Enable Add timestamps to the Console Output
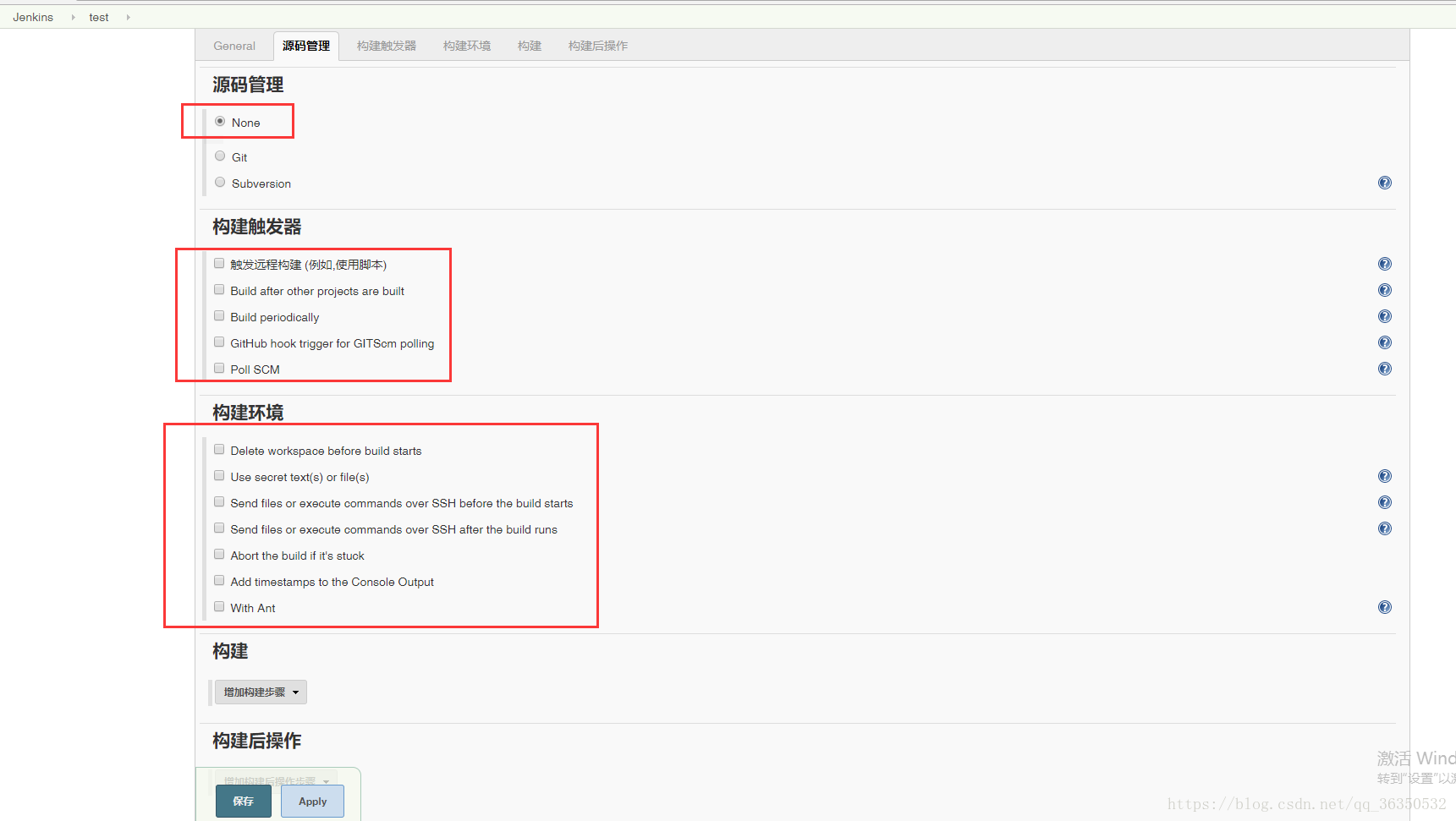This screenshot has width=1456, height=821. pyautogui.click(x=219, y=581)
